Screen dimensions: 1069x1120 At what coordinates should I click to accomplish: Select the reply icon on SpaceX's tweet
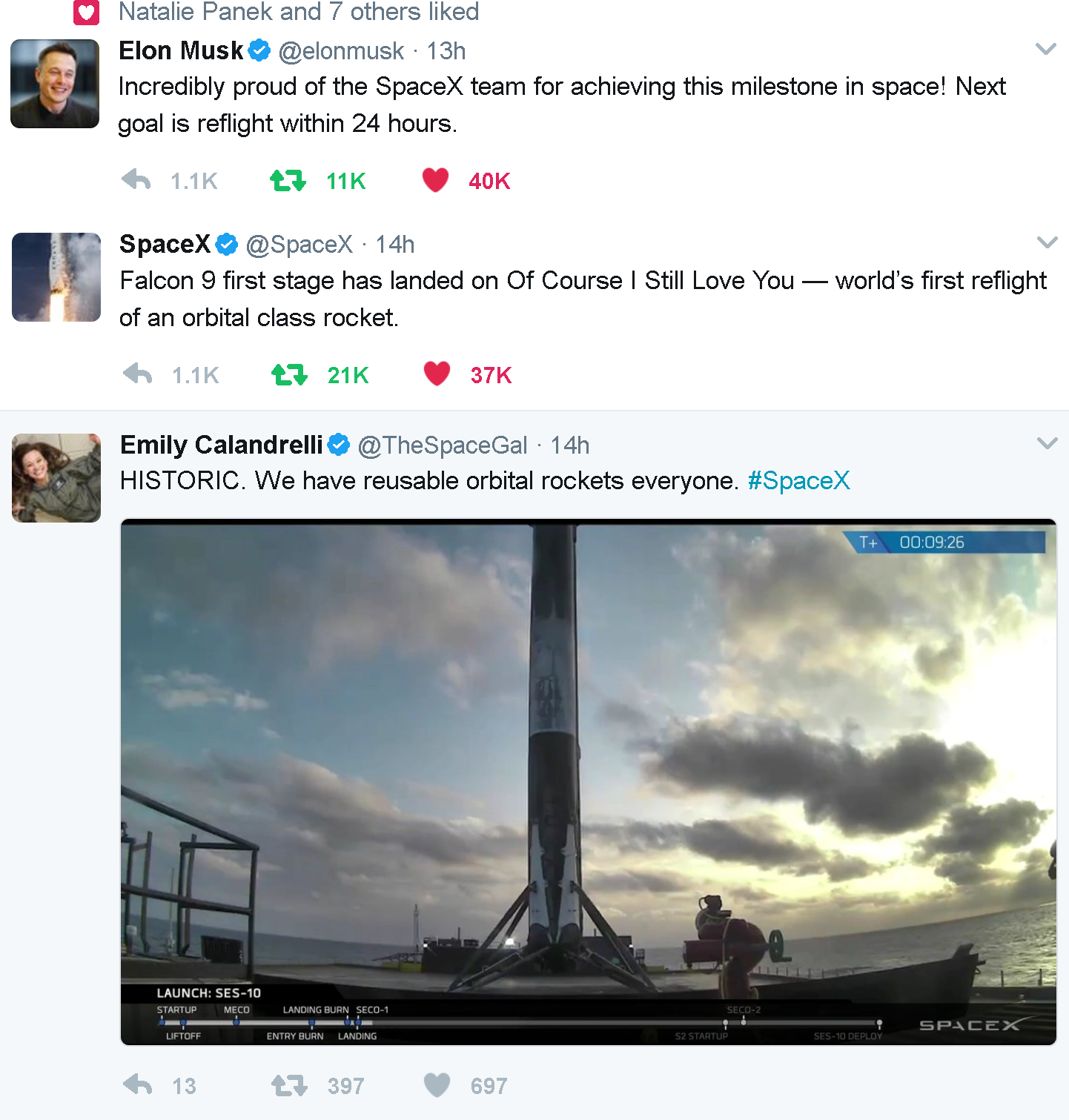(136, 374)
